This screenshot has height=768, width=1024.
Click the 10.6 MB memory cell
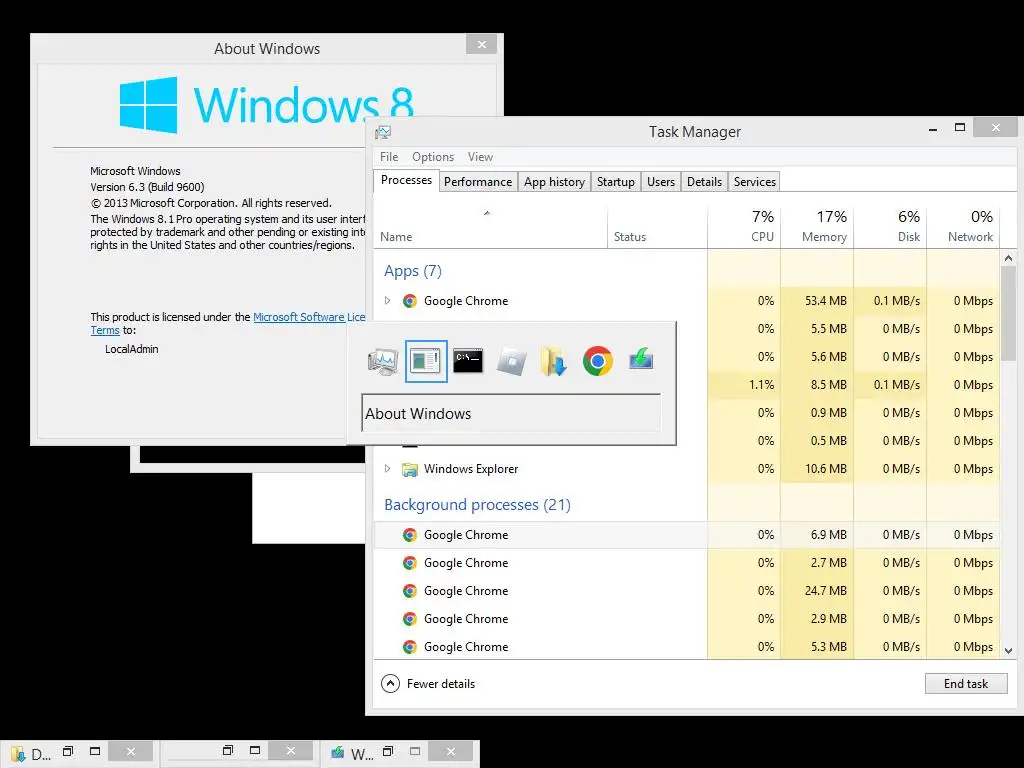(817, 469)
